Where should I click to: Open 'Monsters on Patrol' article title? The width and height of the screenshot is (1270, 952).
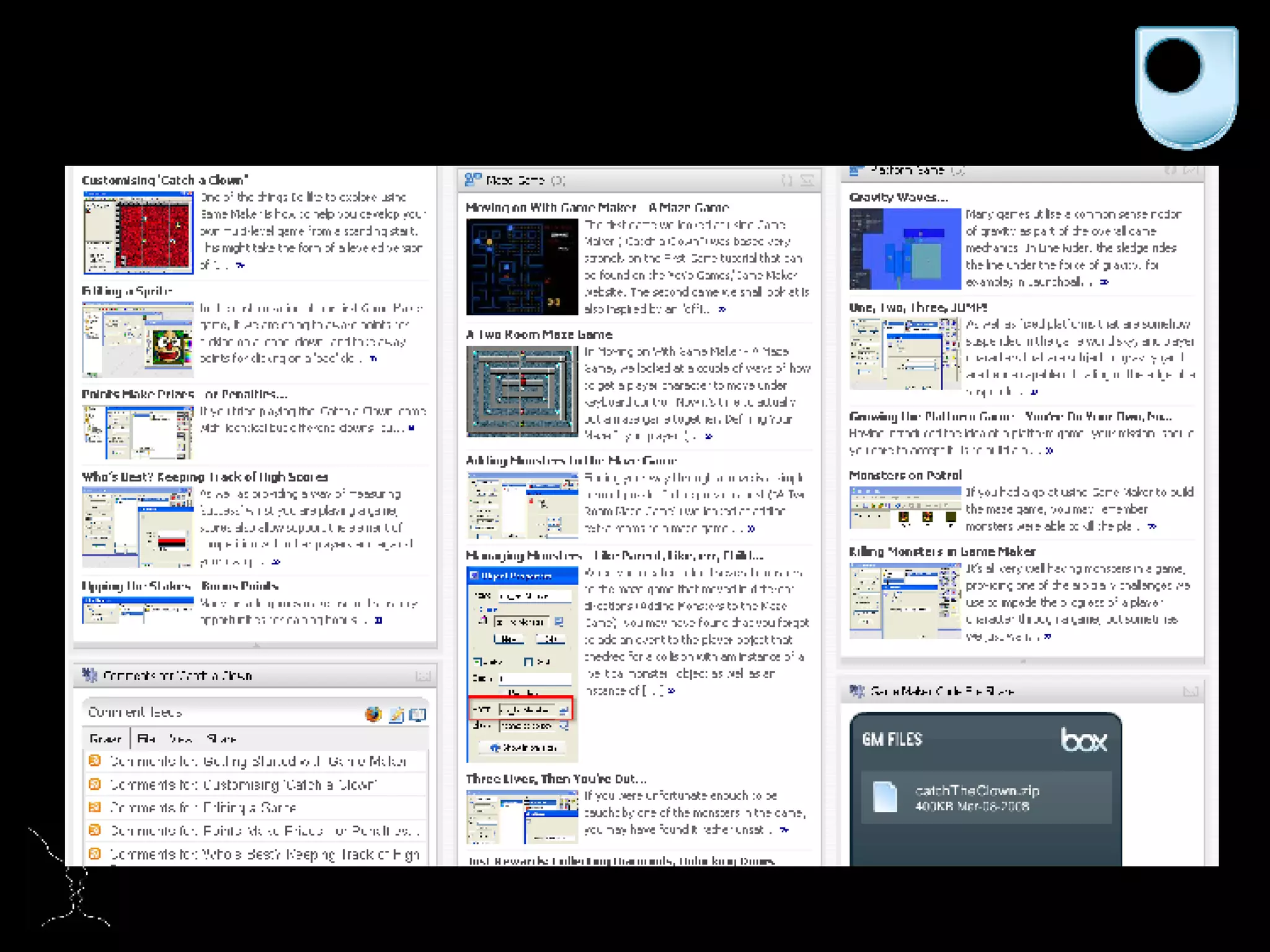905,475
